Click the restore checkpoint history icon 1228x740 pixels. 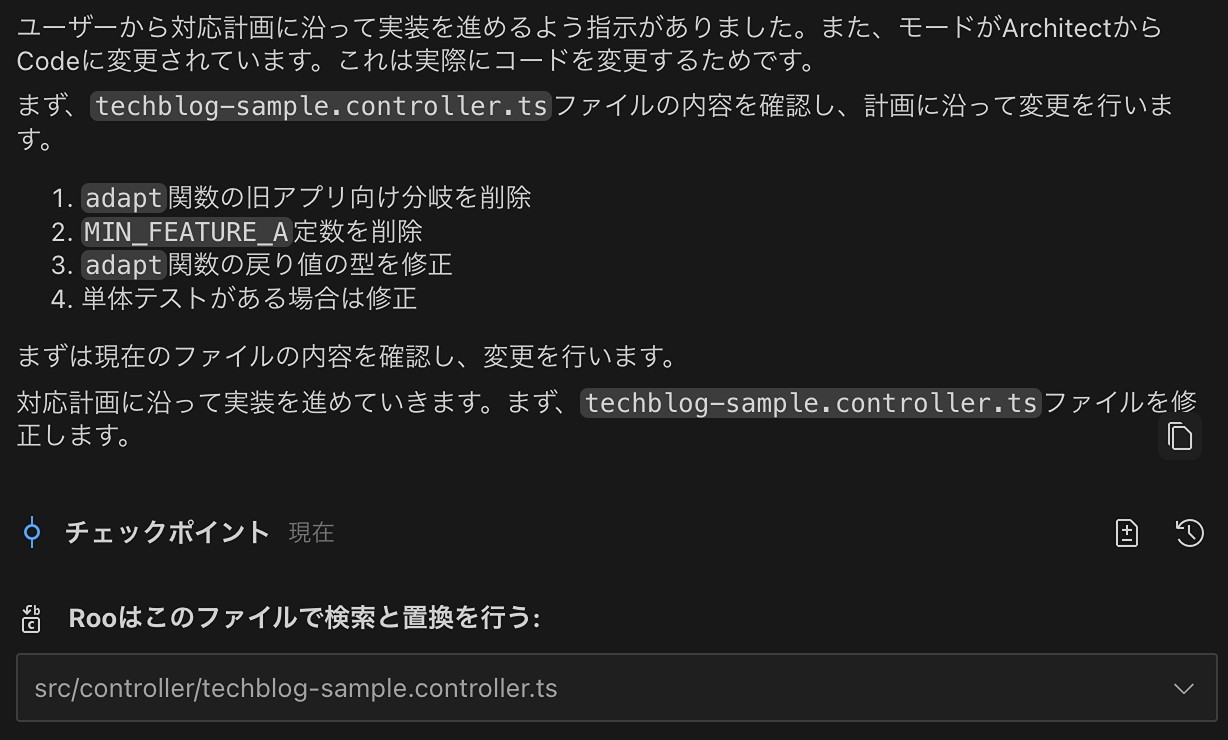(x=1189, y=533)
